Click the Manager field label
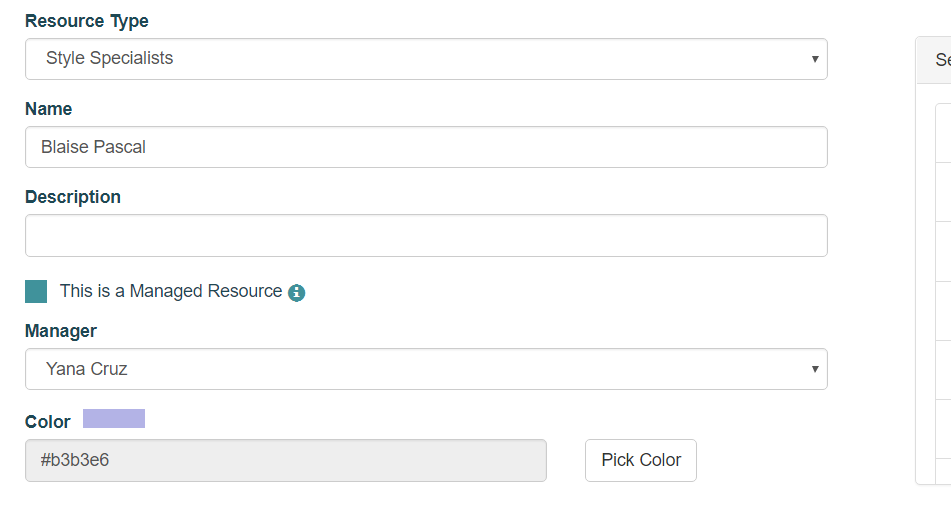Viewport: 951px width, 505px height. pyautogui.click(x=61, y=331)
